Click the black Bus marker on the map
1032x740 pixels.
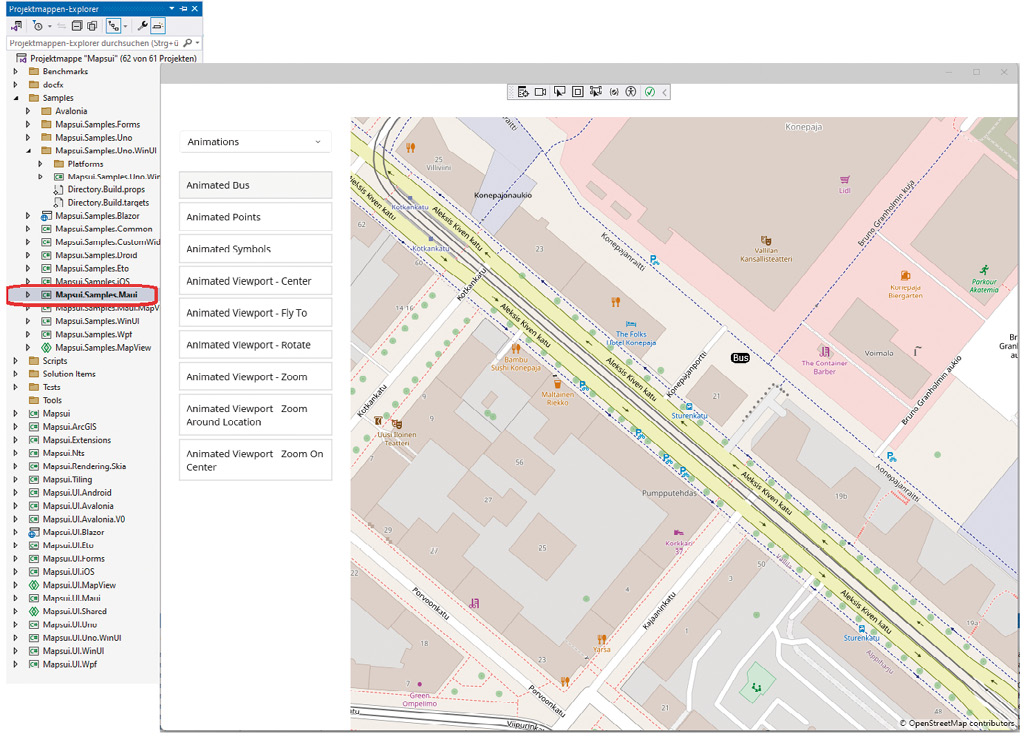[x=740, y=357]
